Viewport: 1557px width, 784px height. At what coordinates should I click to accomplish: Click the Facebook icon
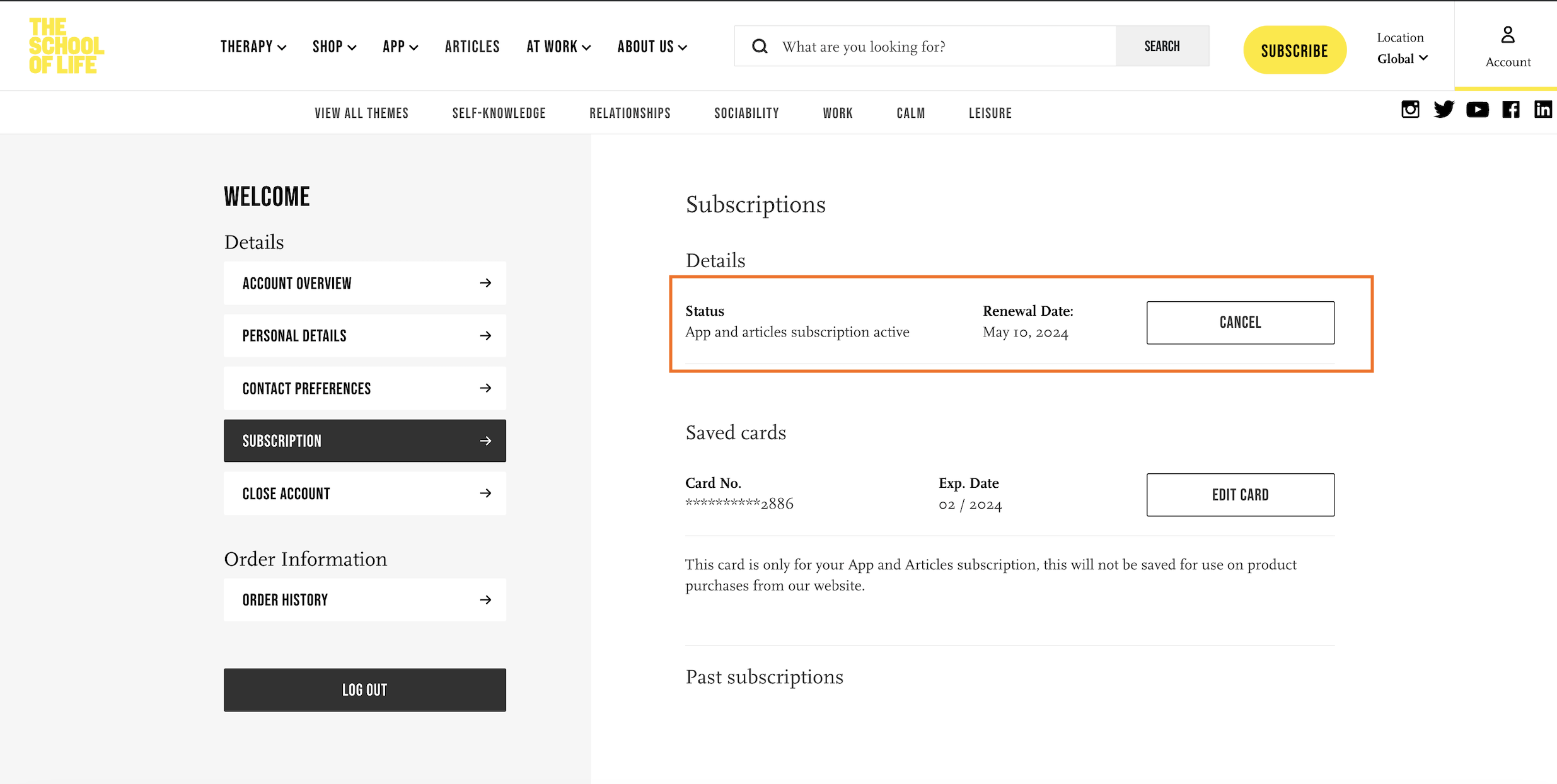(x=1510, y=110)
